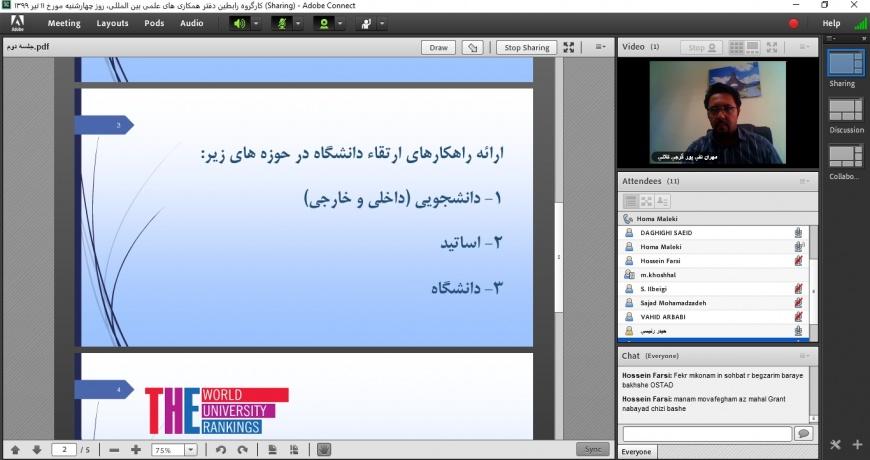Select the Discussion layout thumbnail
The height and width of the screenshot is (460, 870).
click(x=845, y=110)
